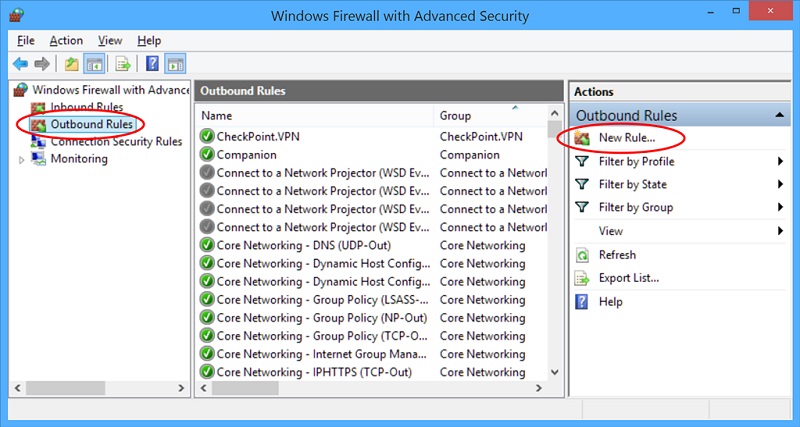Click Refresh in the Actions pane
800x427 pixels.
click(x=617, y=255)
